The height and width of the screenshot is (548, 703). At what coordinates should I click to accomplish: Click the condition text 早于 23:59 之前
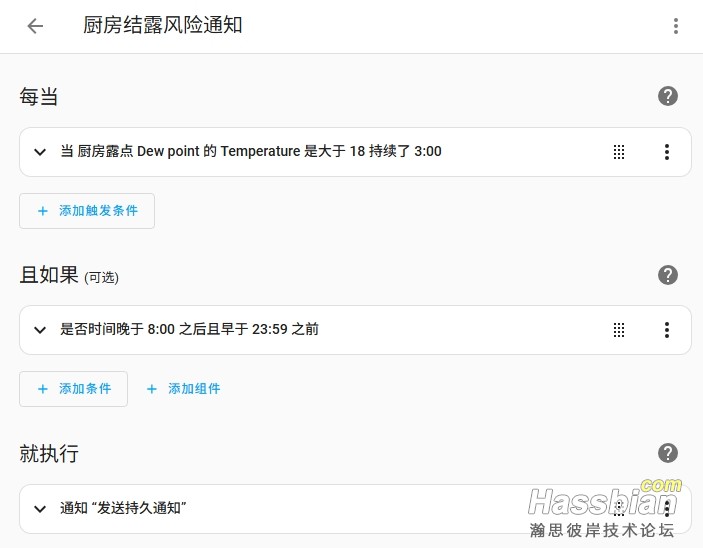coord(270,329)
